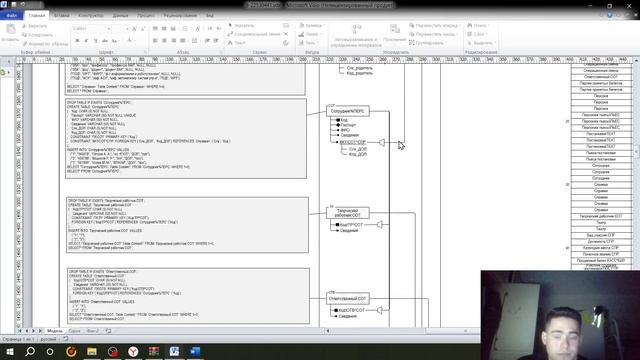Toggle strikethrough formatting
Screen dimensions: 640x360
click(105, 41)
